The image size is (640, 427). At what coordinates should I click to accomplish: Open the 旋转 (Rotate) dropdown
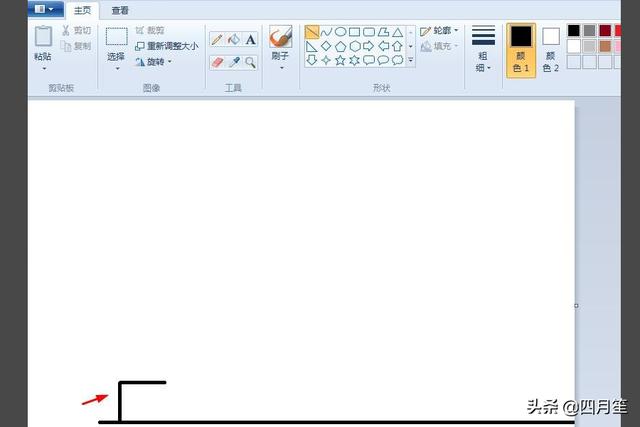tap(153, 62)
